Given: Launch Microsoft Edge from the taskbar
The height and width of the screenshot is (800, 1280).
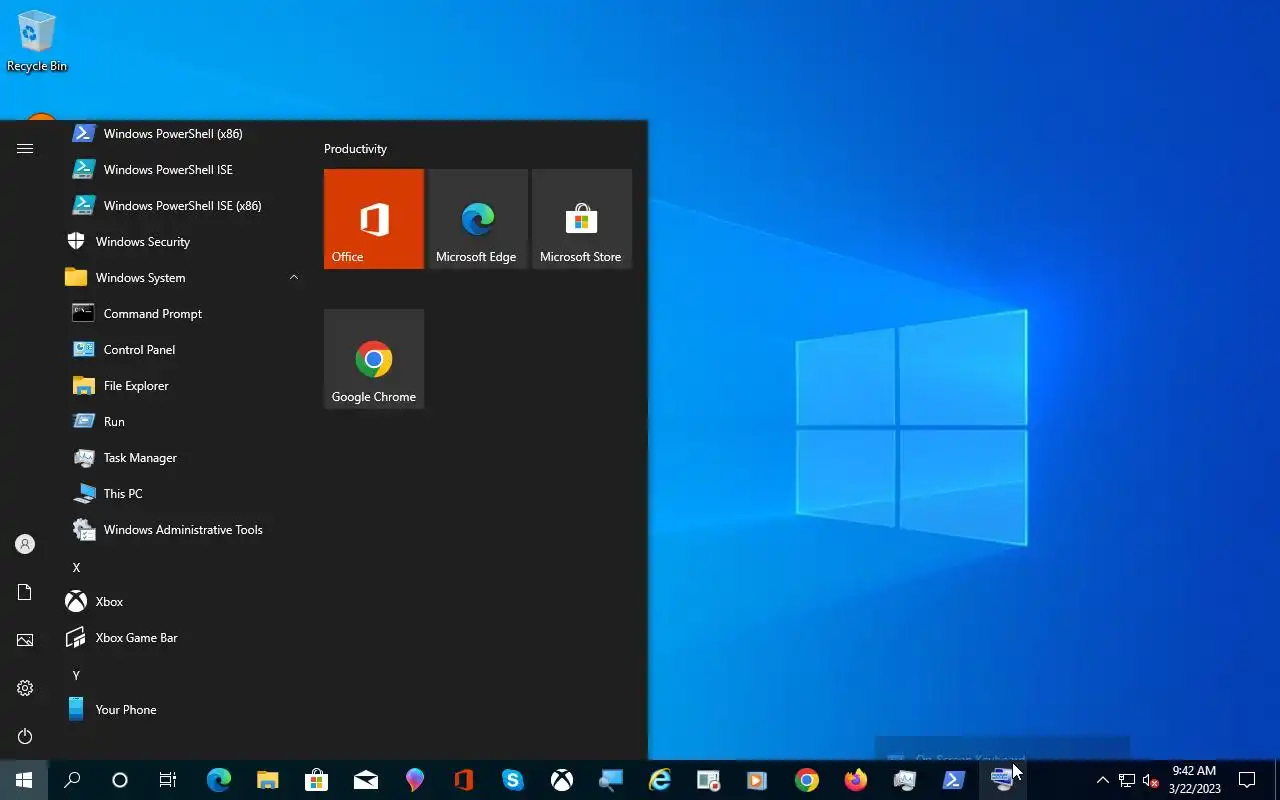Looking at the screenshot, I should click(219, 780).
